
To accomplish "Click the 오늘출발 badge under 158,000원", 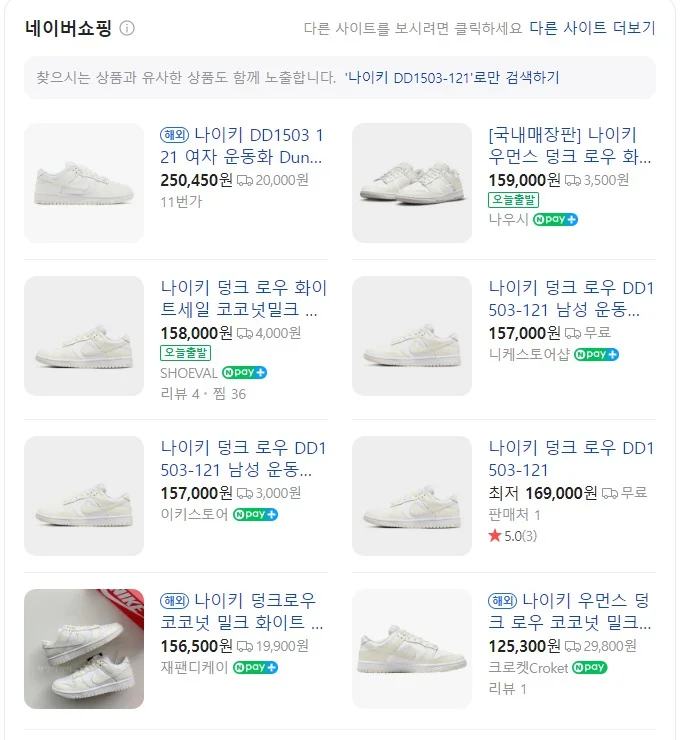I will [x=186, y=353].
